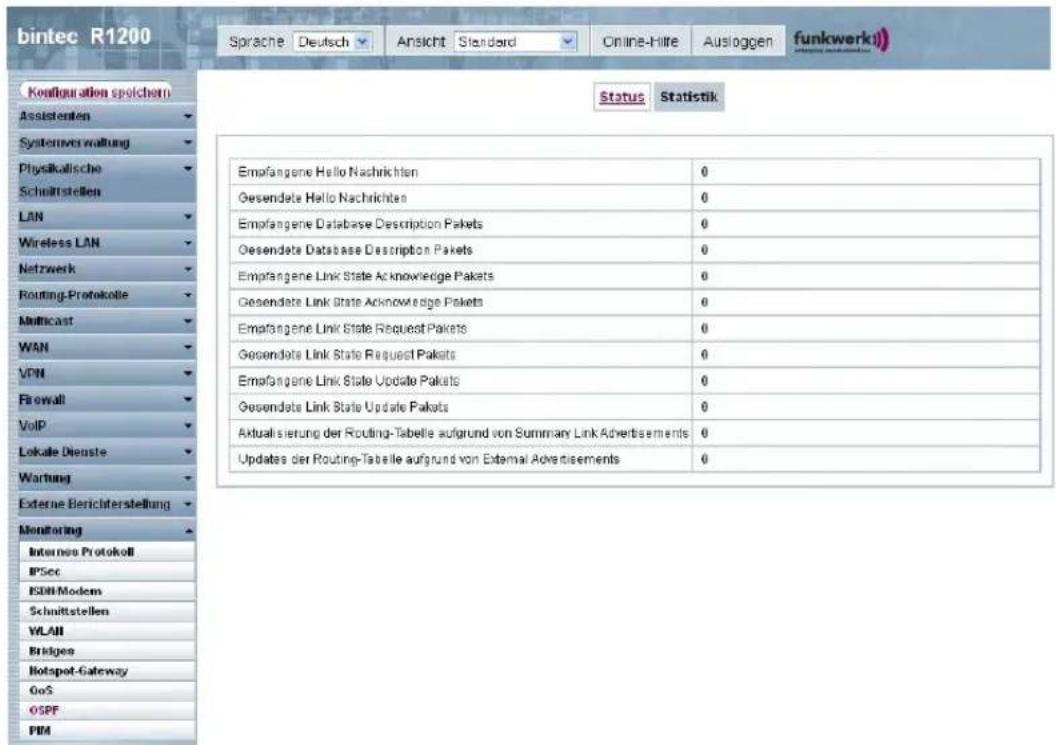
Task: Expand the Routing-Protokolle menu
Action: (x=102, y=295)
